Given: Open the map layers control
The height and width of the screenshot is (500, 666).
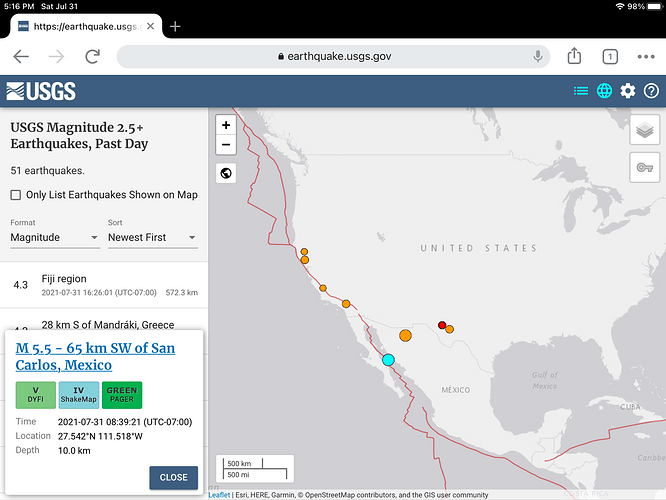Looking at the screenshot, I should [644, 130].
